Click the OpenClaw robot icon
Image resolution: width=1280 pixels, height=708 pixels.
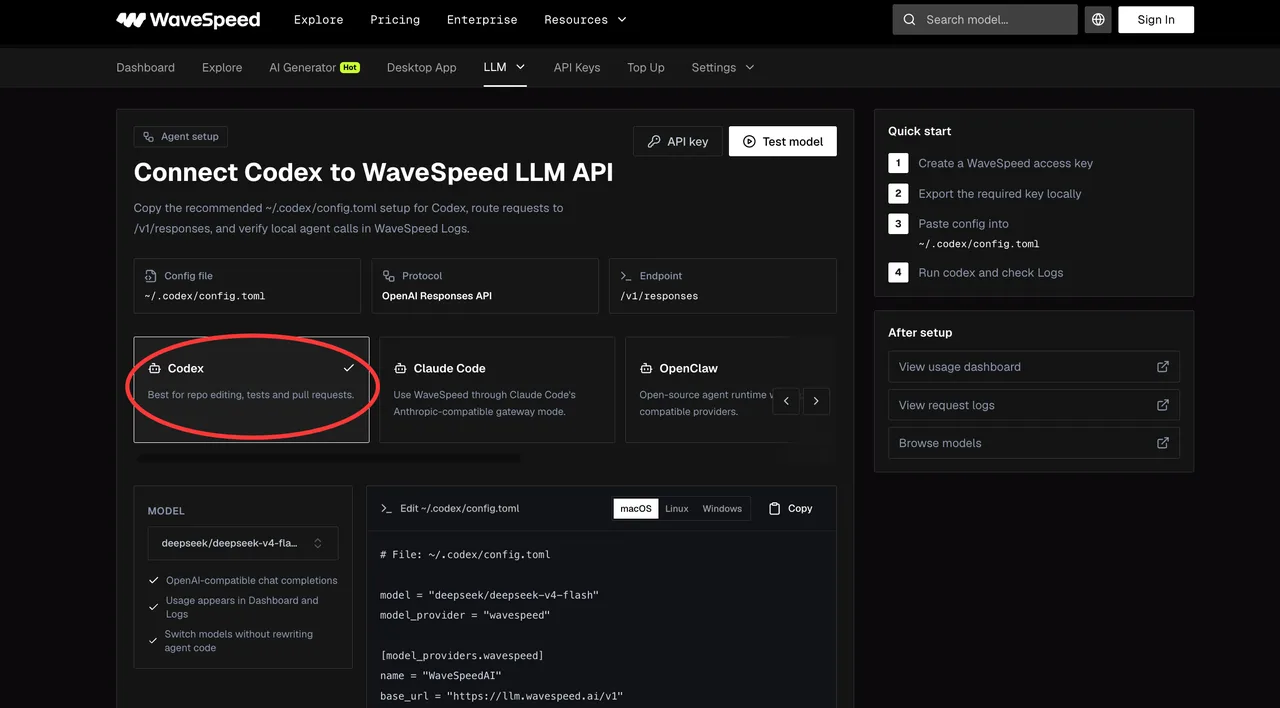646,368
